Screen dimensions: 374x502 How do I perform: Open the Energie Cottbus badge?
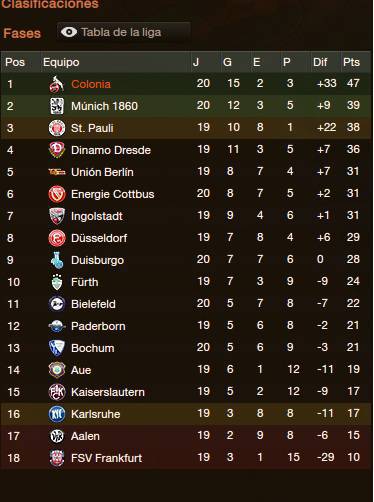tap(57, 194)
